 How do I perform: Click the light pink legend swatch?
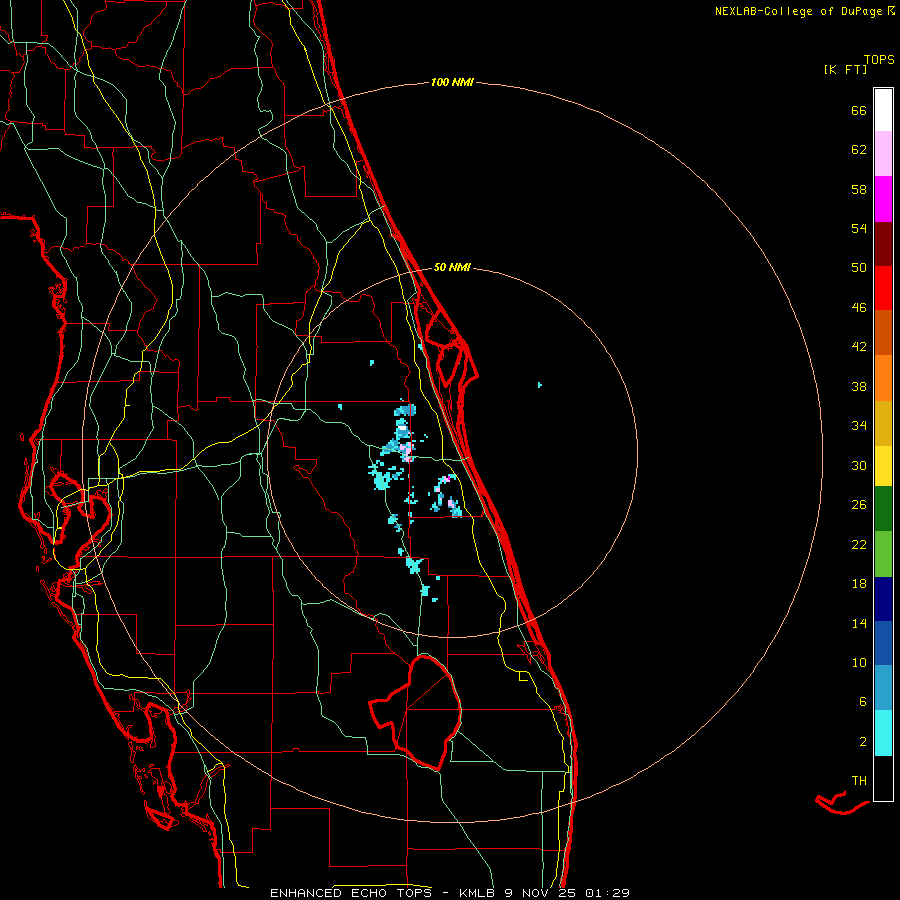coord(883,154)
